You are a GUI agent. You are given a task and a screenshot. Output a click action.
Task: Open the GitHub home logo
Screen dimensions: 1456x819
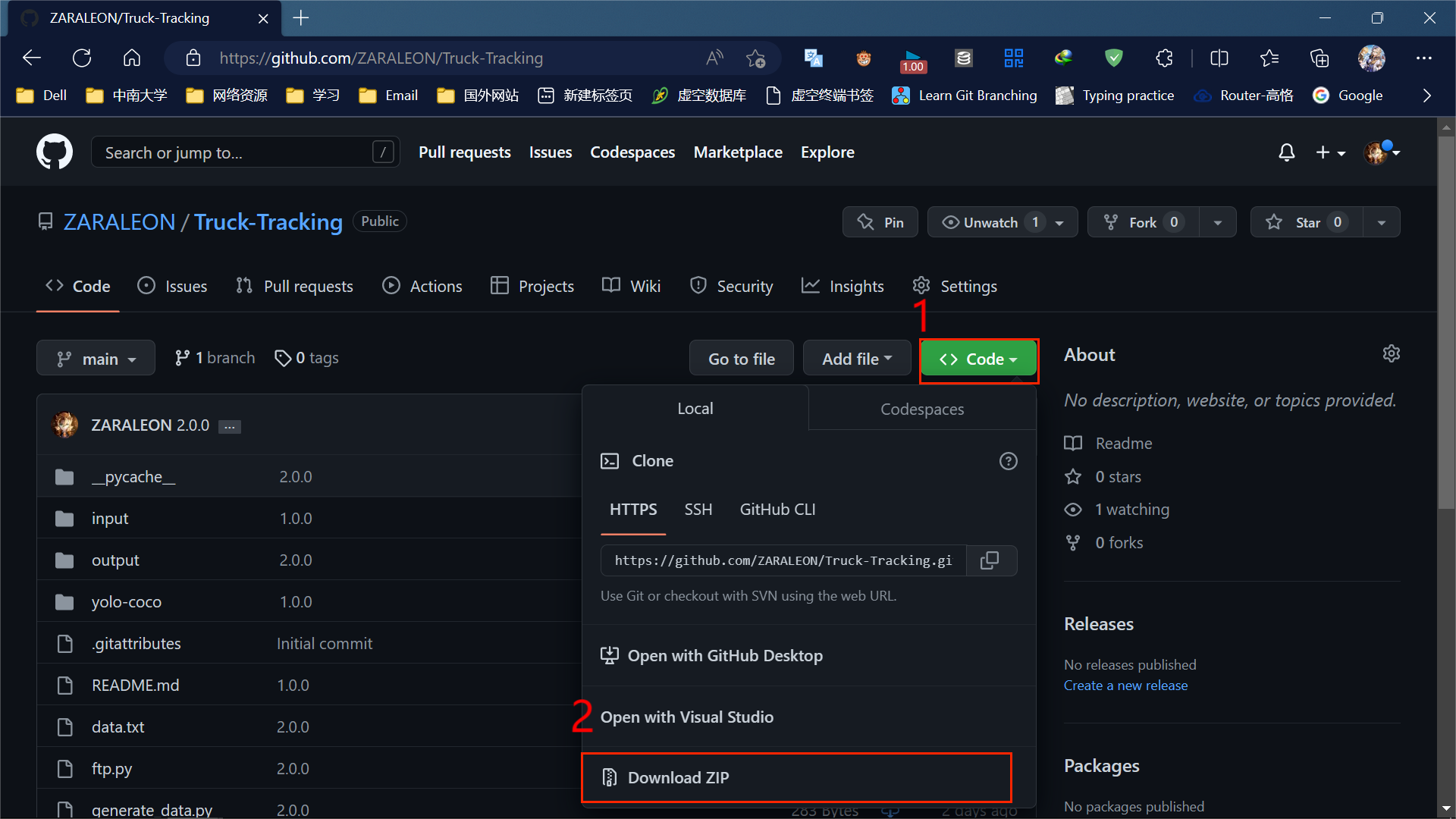tap(55, 152)
